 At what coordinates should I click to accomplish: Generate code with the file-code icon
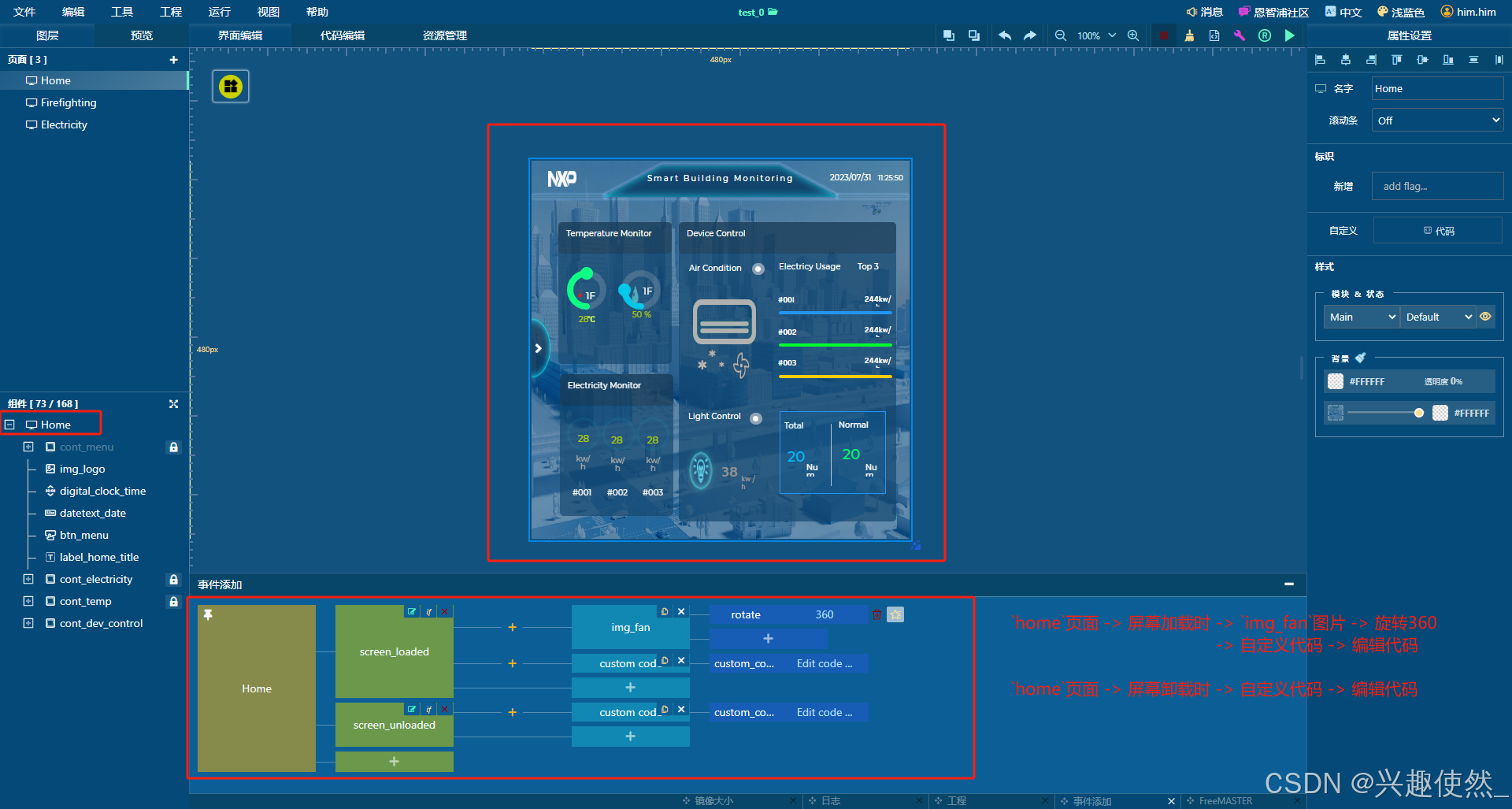coord(1214,35)
